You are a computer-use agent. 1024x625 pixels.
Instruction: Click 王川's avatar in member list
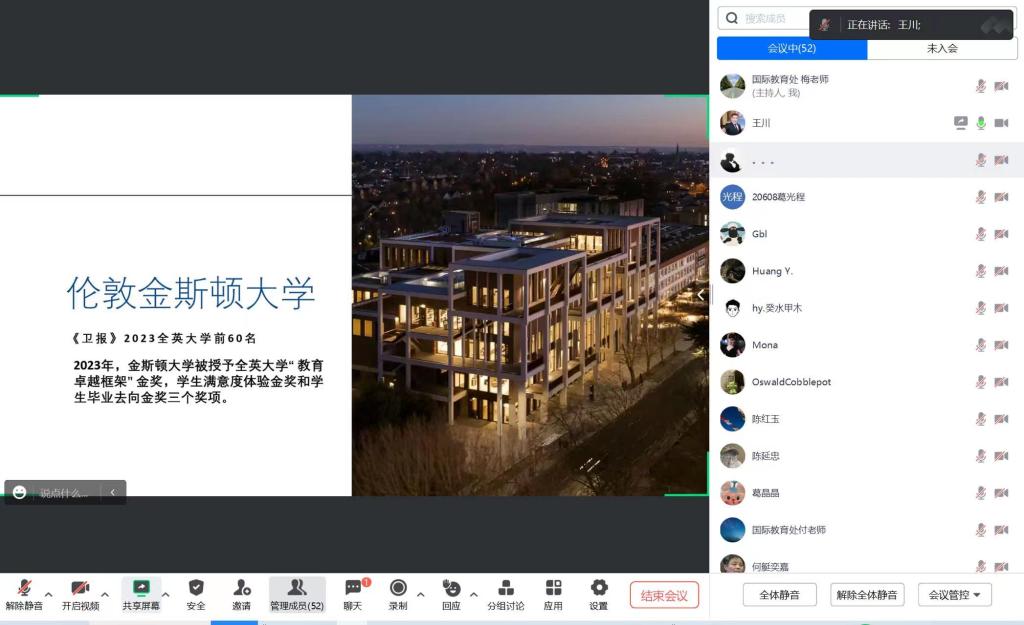732,123
